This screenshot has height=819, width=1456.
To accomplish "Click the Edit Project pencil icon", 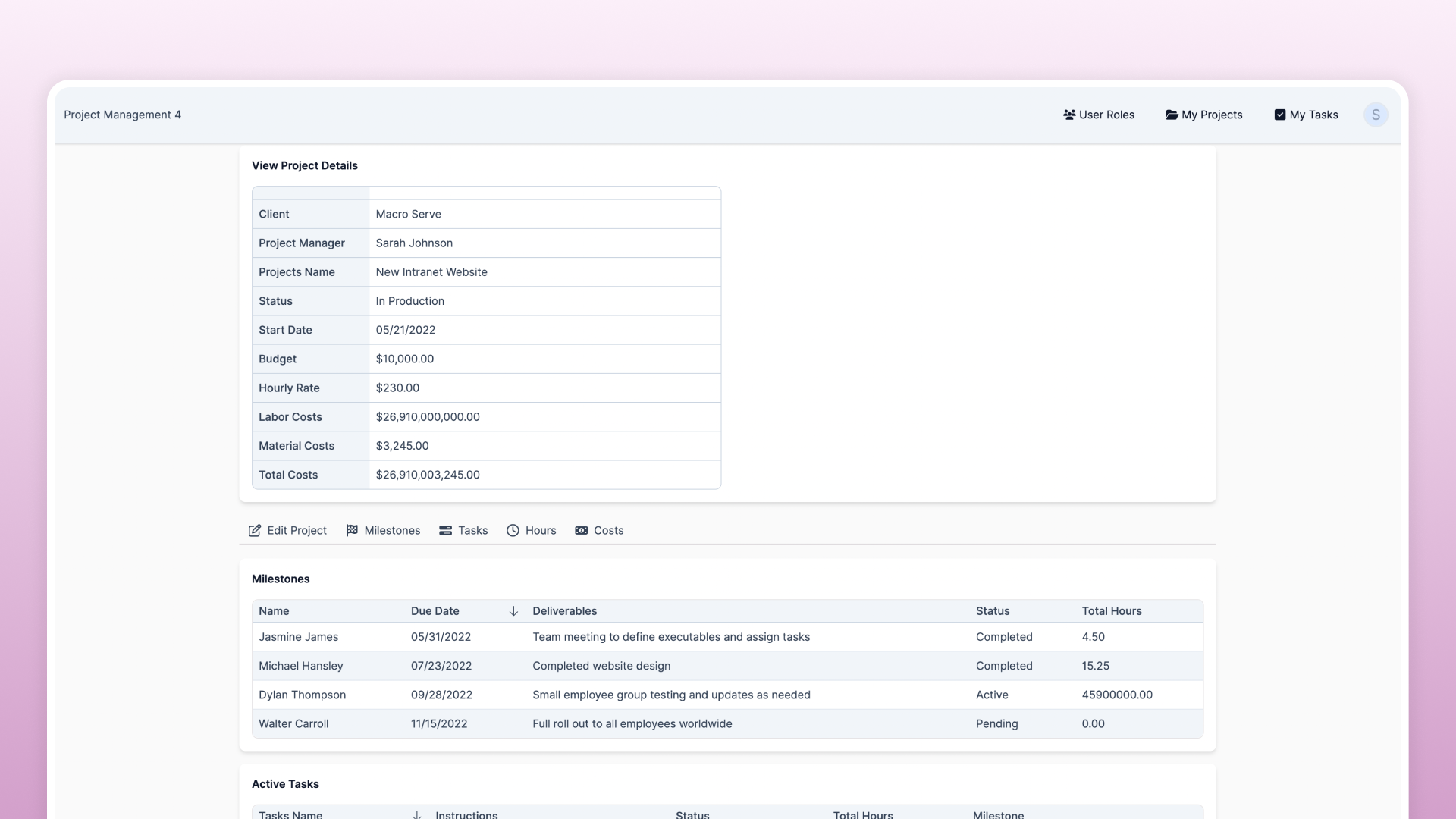I will click(255, 531).
